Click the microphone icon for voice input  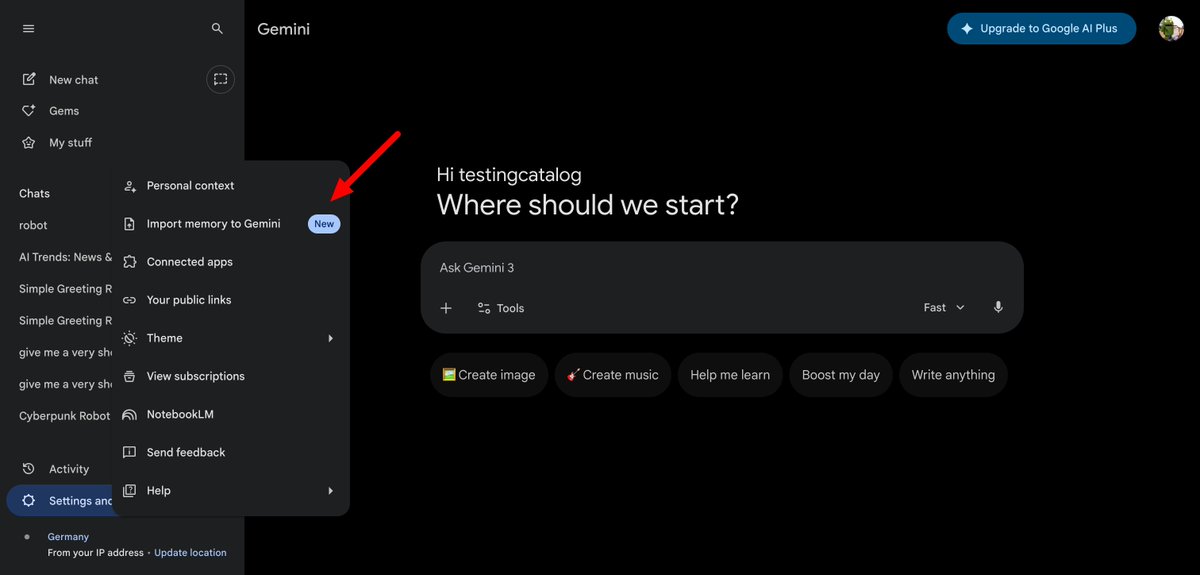tap(998, 308)
